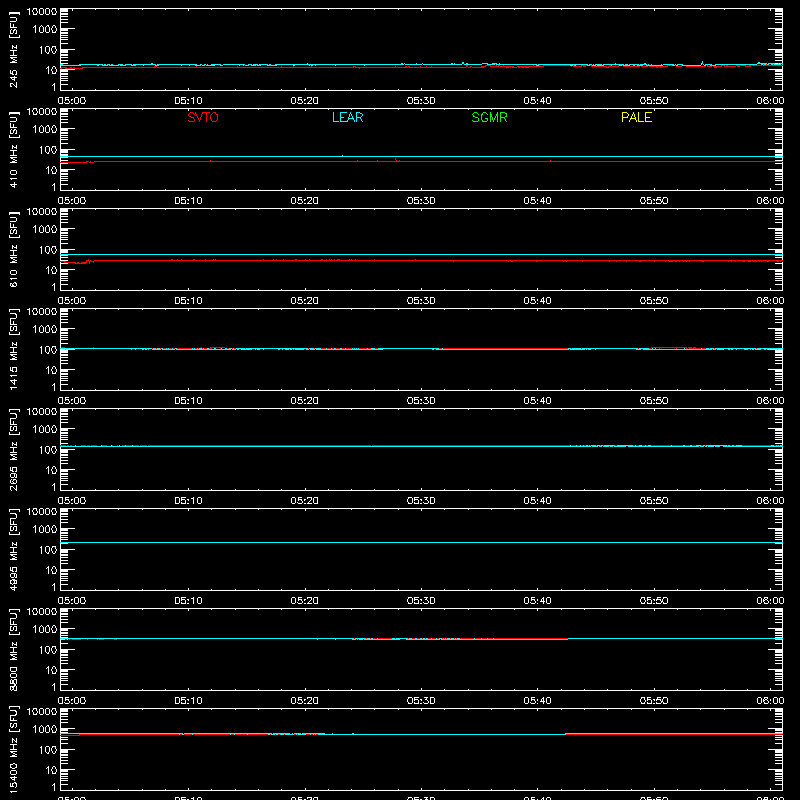The image size is (800, 800).
Task: Click the 100 y-axis label on the 610 MHz plot
Action: (x=48, y=250)
